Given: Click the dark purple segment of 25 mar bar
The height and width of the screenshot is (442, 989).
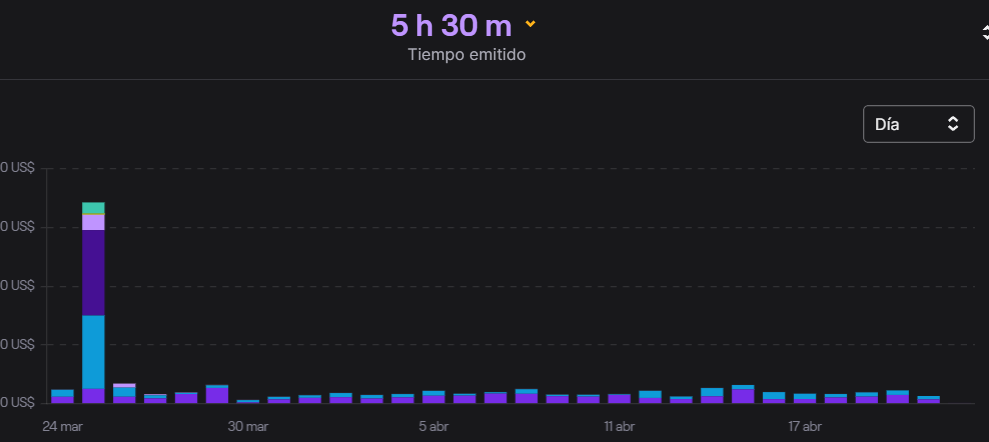Looking at the screenshot, I should pos(93,272).
